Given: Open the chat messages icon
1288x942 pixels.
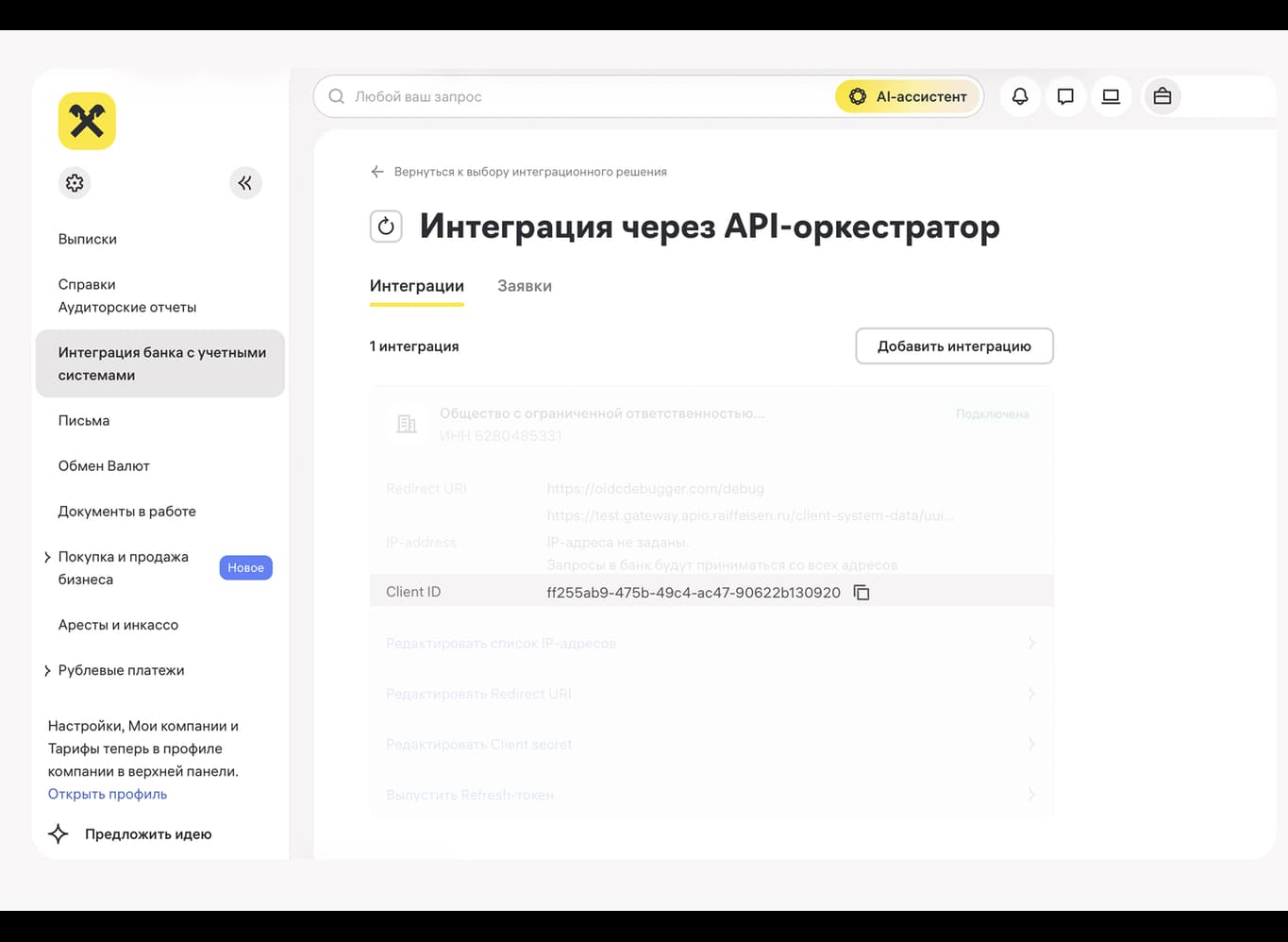Looking at the screenshot, I should pos(1065,96).
